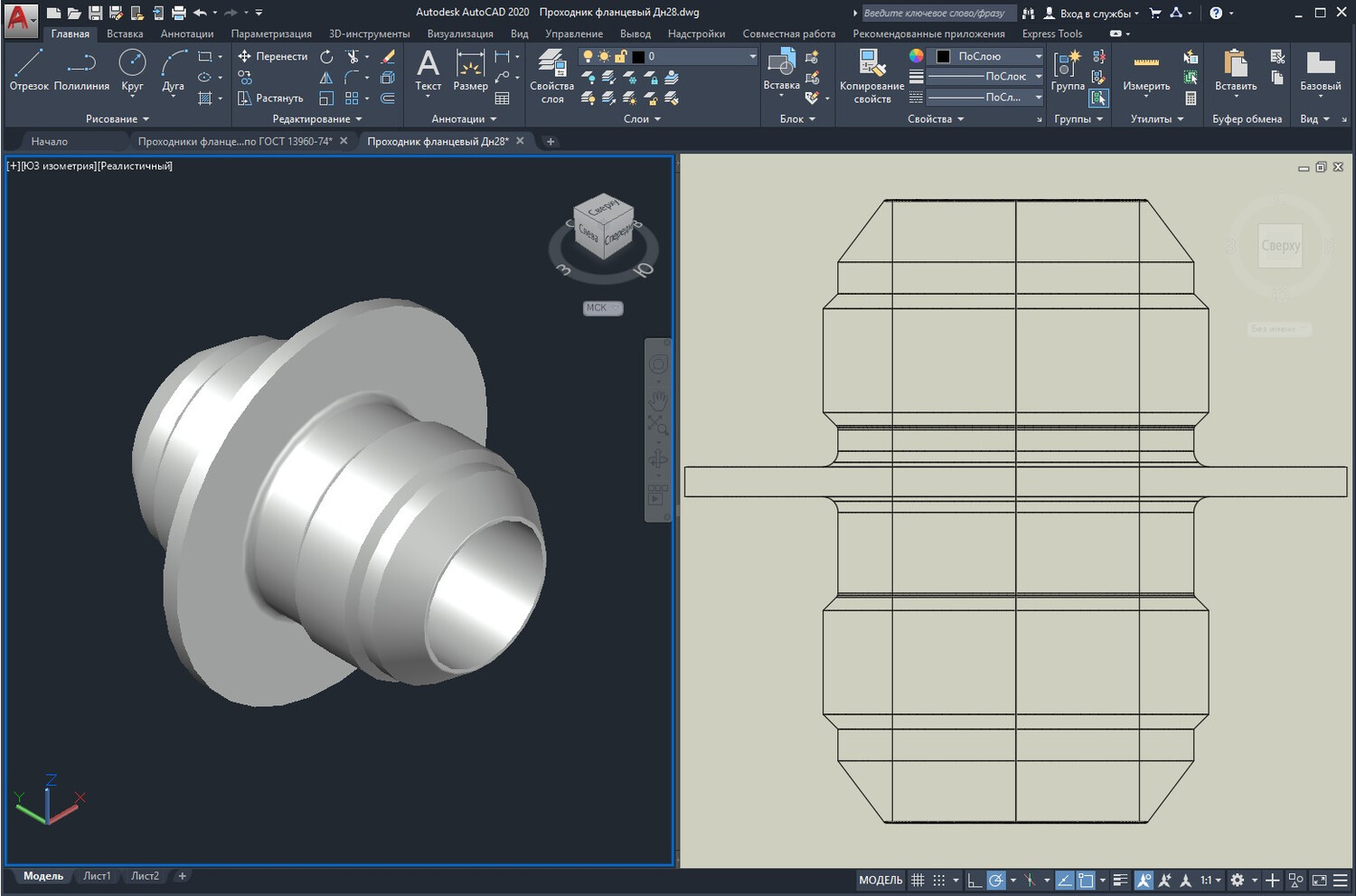Open Свойства слоя (Layer Properties)

tap(551, 76)
